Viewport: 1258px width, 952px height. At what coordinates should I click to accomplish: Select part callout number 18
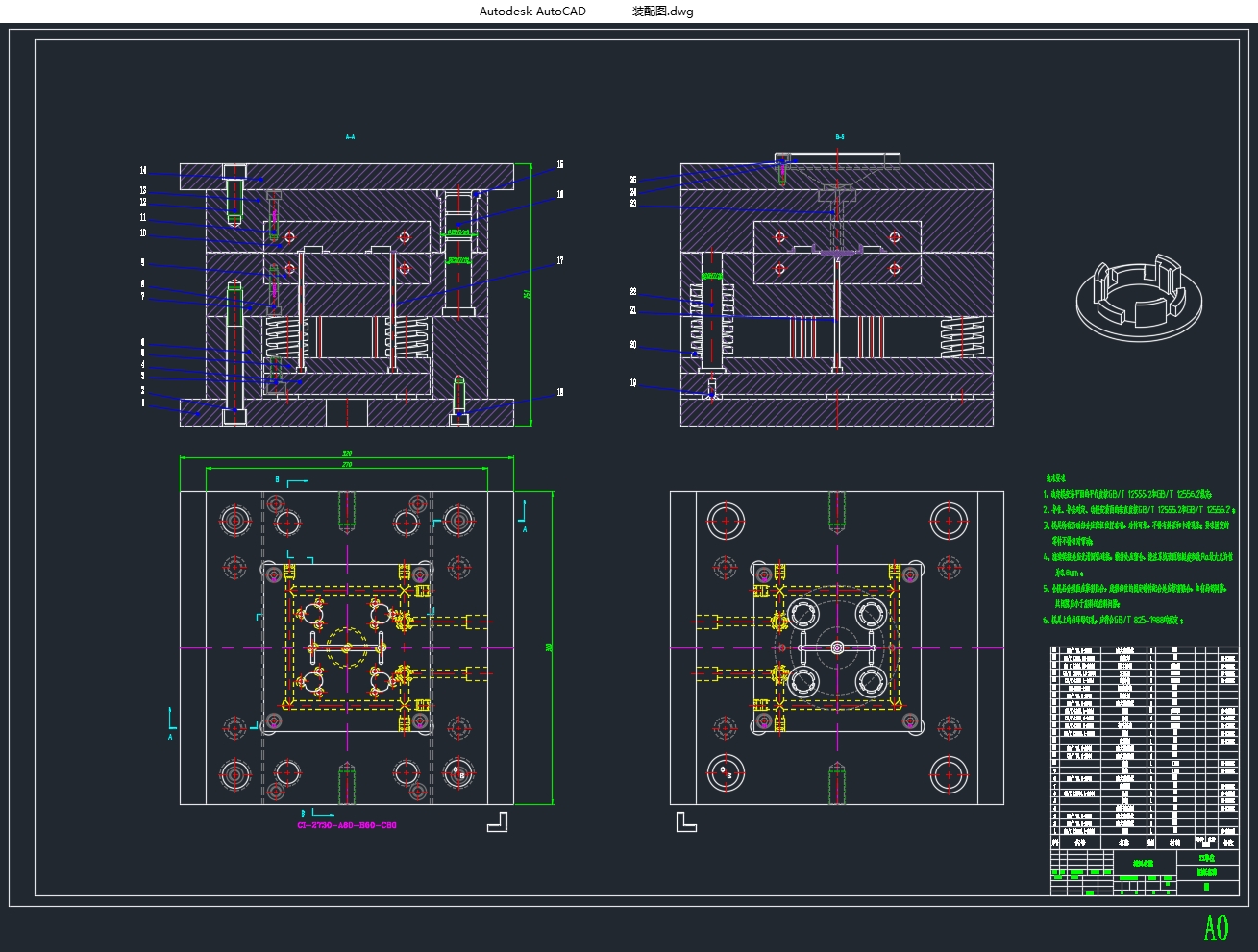point(560,393)
